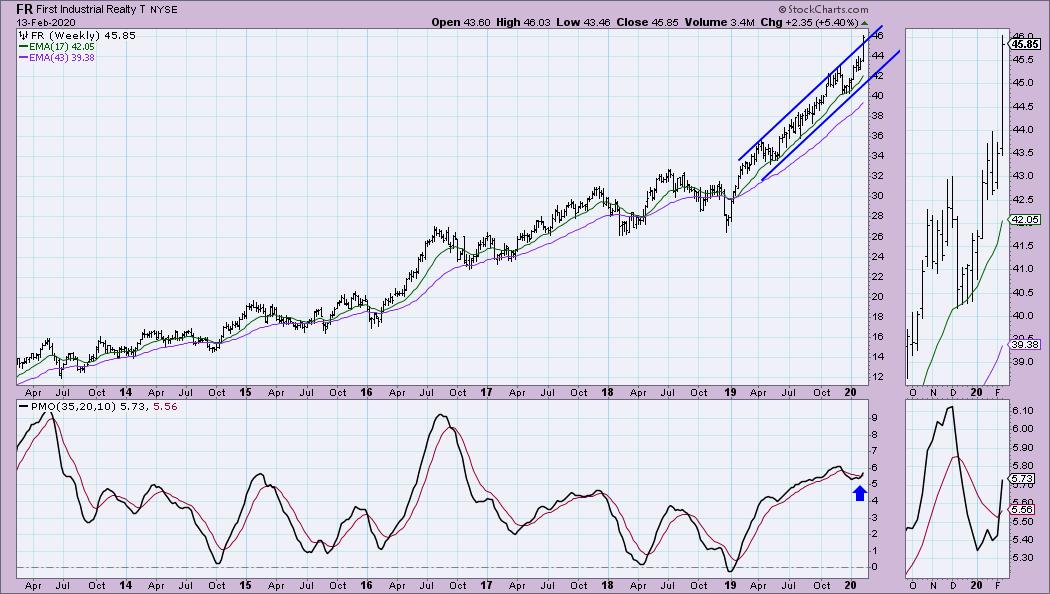Click the 'FR (Weekly) 45.85' legend entry
This screenshot has width=1050, height=594.
[83, 35]
